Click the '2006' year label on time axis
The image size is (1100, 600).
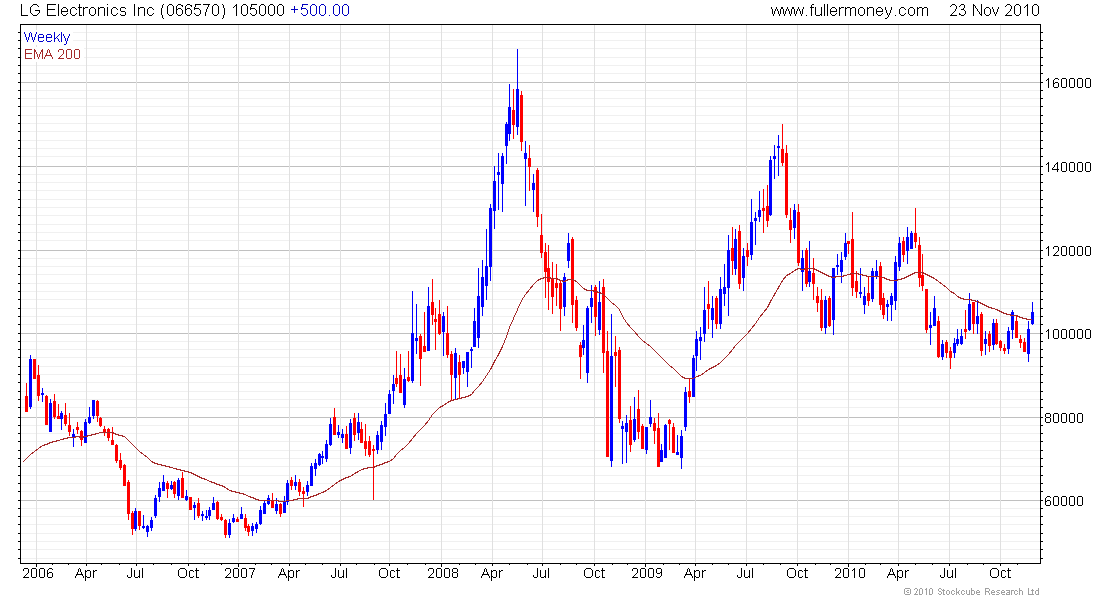(38, 573)
